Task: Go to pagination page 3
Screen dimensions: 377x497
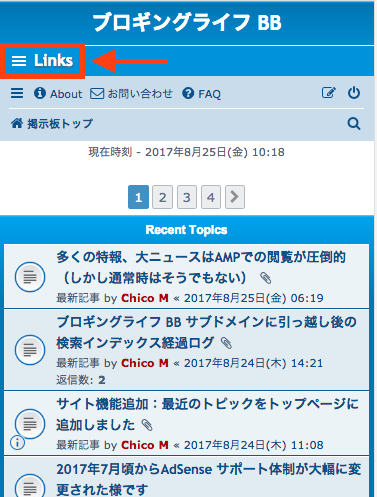Action: click(x=187, y=197)
